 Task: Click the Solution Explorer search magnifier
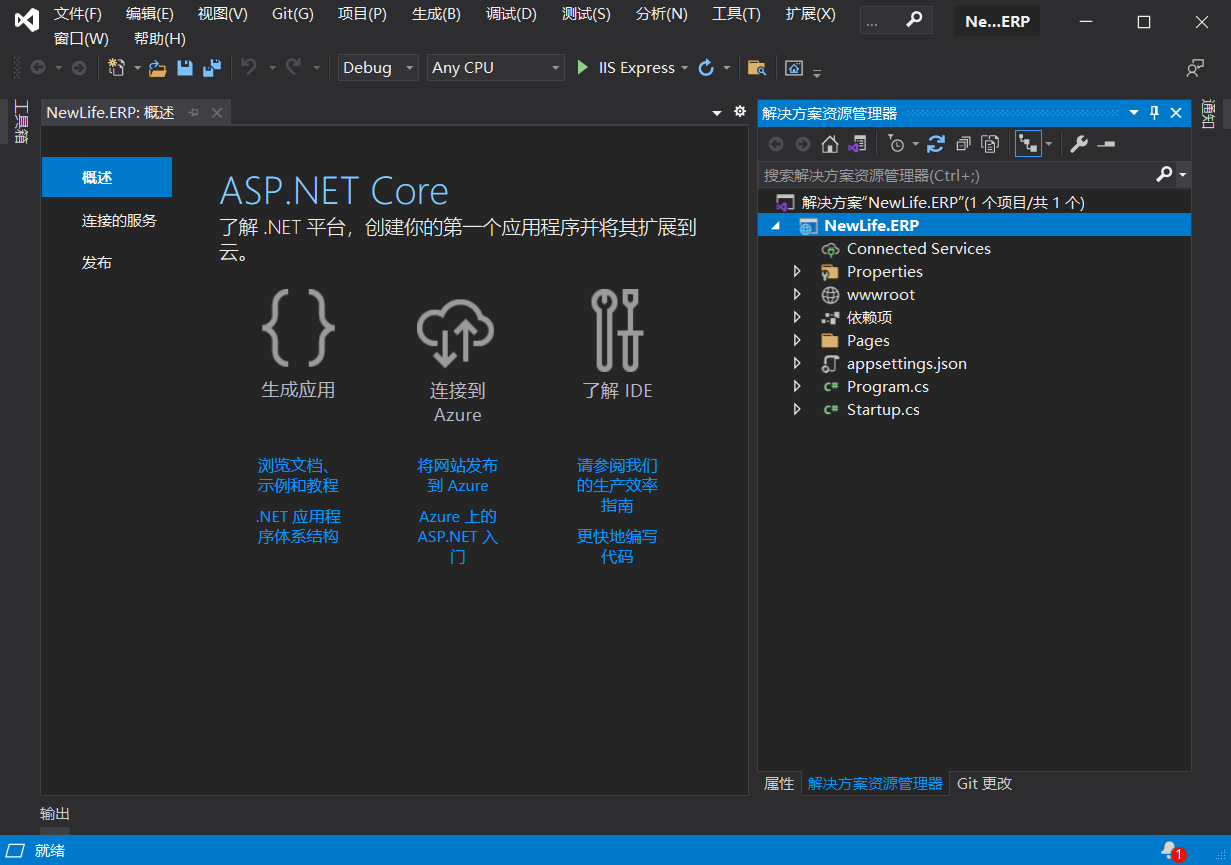coord(1164,175)
